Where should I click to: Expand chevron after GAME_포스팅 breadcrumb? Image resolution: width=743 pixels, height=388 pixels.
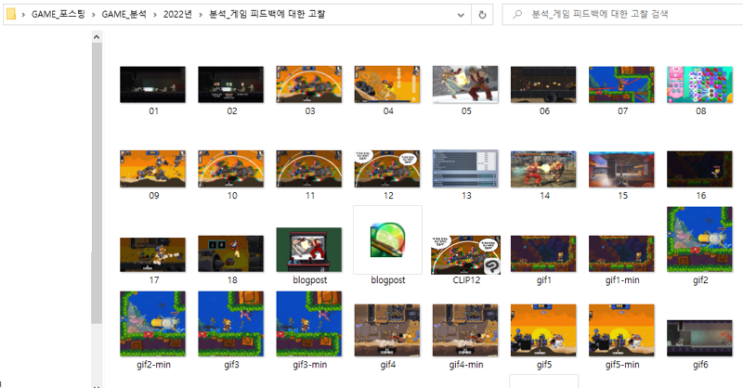93,15
